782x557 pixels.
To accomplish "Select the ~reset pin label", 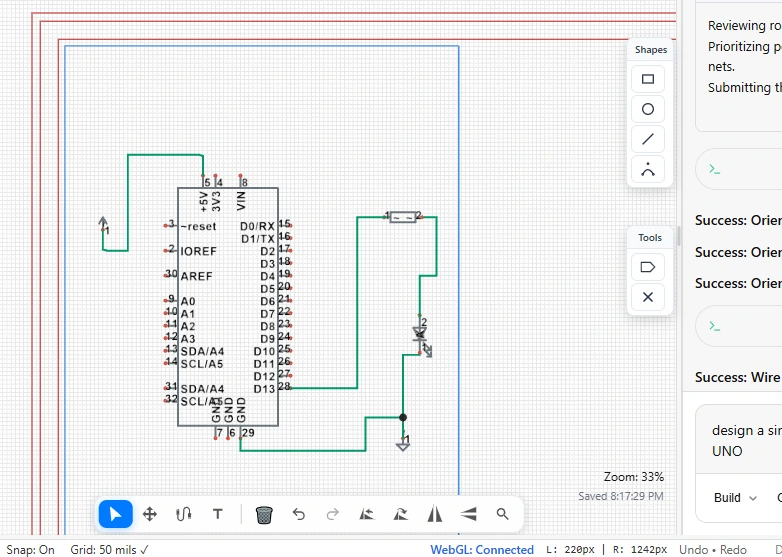I will tap(198, 226).
